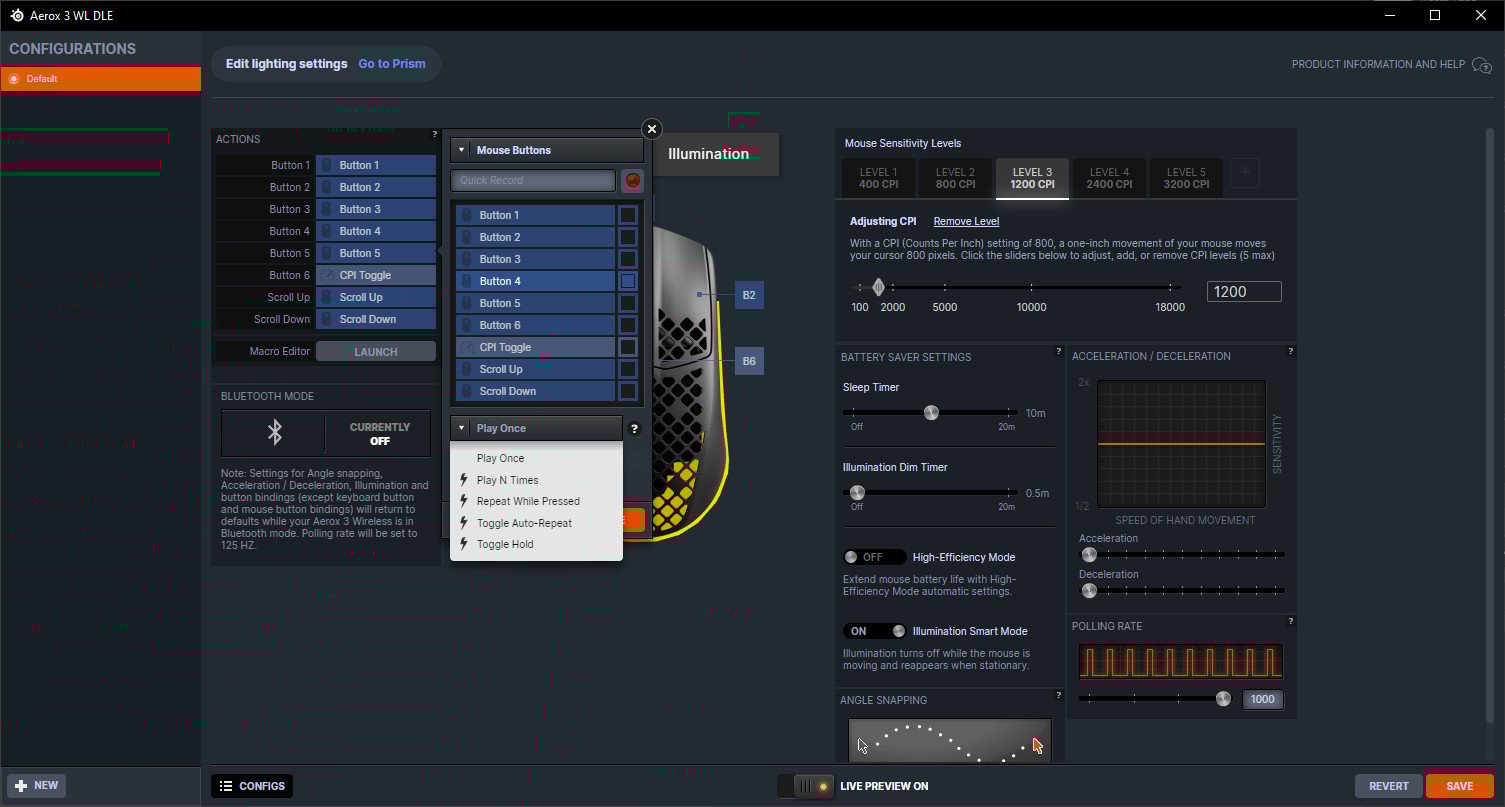This screenshot has height=807, width=1505.
Task: Click the Sleep Timer slider knob
Action: pos(931,413)
